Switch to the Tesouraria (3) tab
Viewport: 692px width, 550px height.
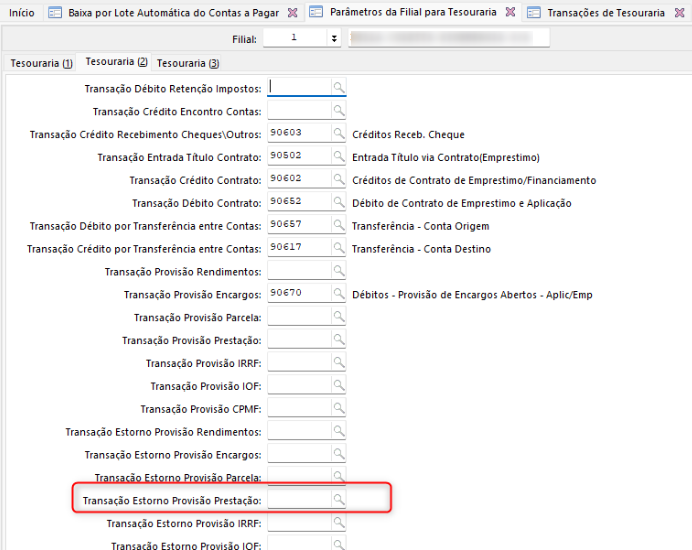coord(188,63)
